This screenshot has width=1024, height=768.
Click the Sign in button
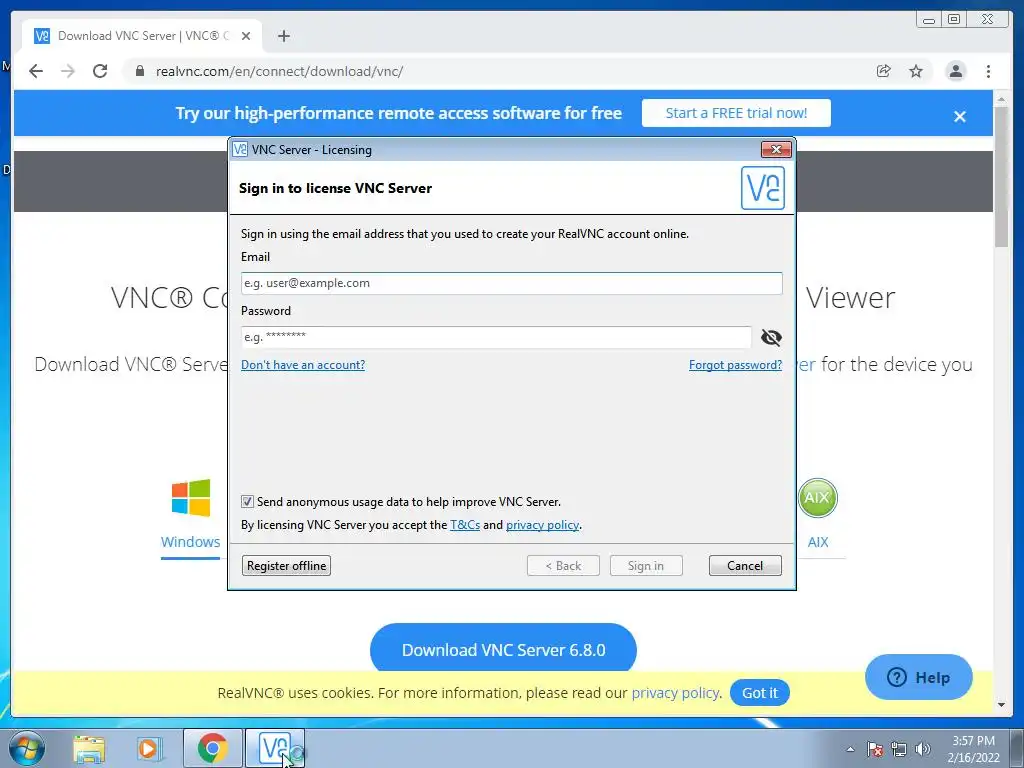click(x=646, y=566)
